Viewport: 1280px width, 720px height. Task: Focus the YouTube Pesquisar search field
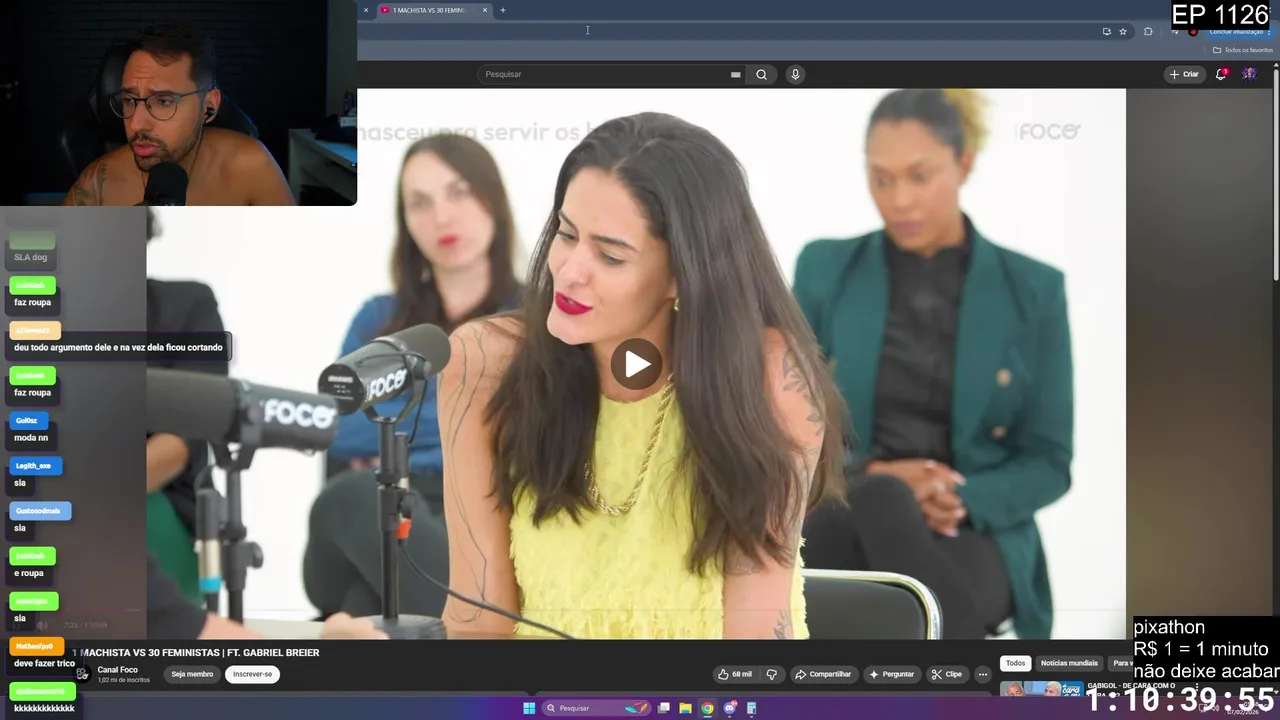[x=605, y=74]
